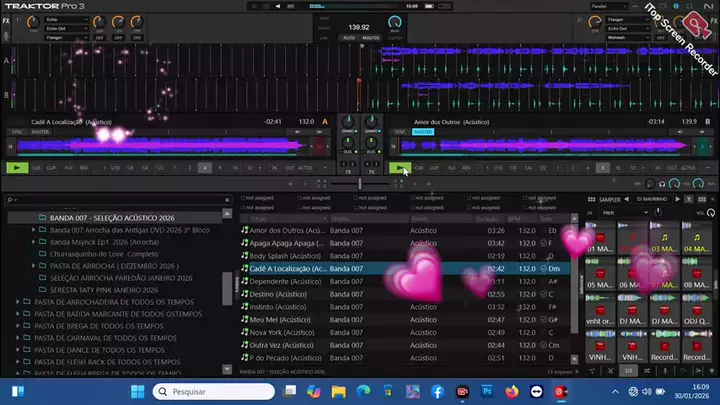Clear the browser search with X icon
This screenshot has height=405, width=720.
(227, 200)
